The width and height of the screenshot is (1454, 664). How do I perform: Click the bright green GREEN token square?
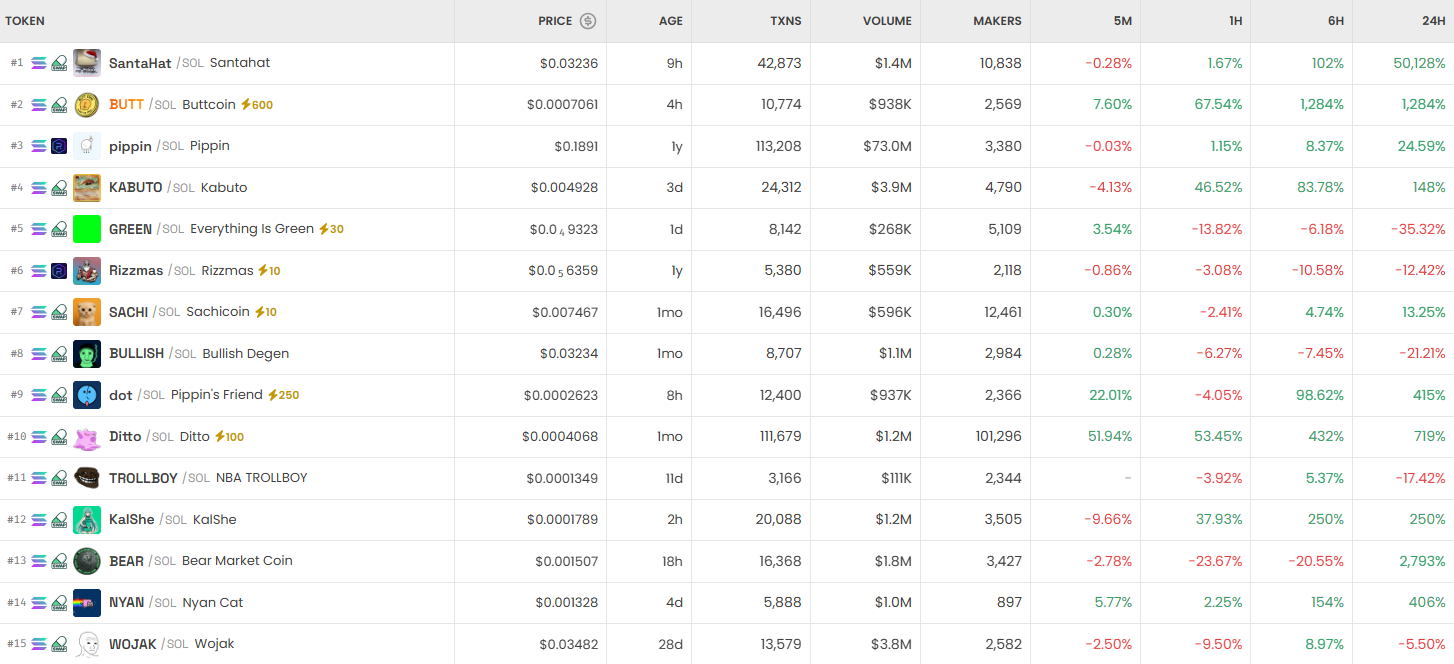[87, 229]
